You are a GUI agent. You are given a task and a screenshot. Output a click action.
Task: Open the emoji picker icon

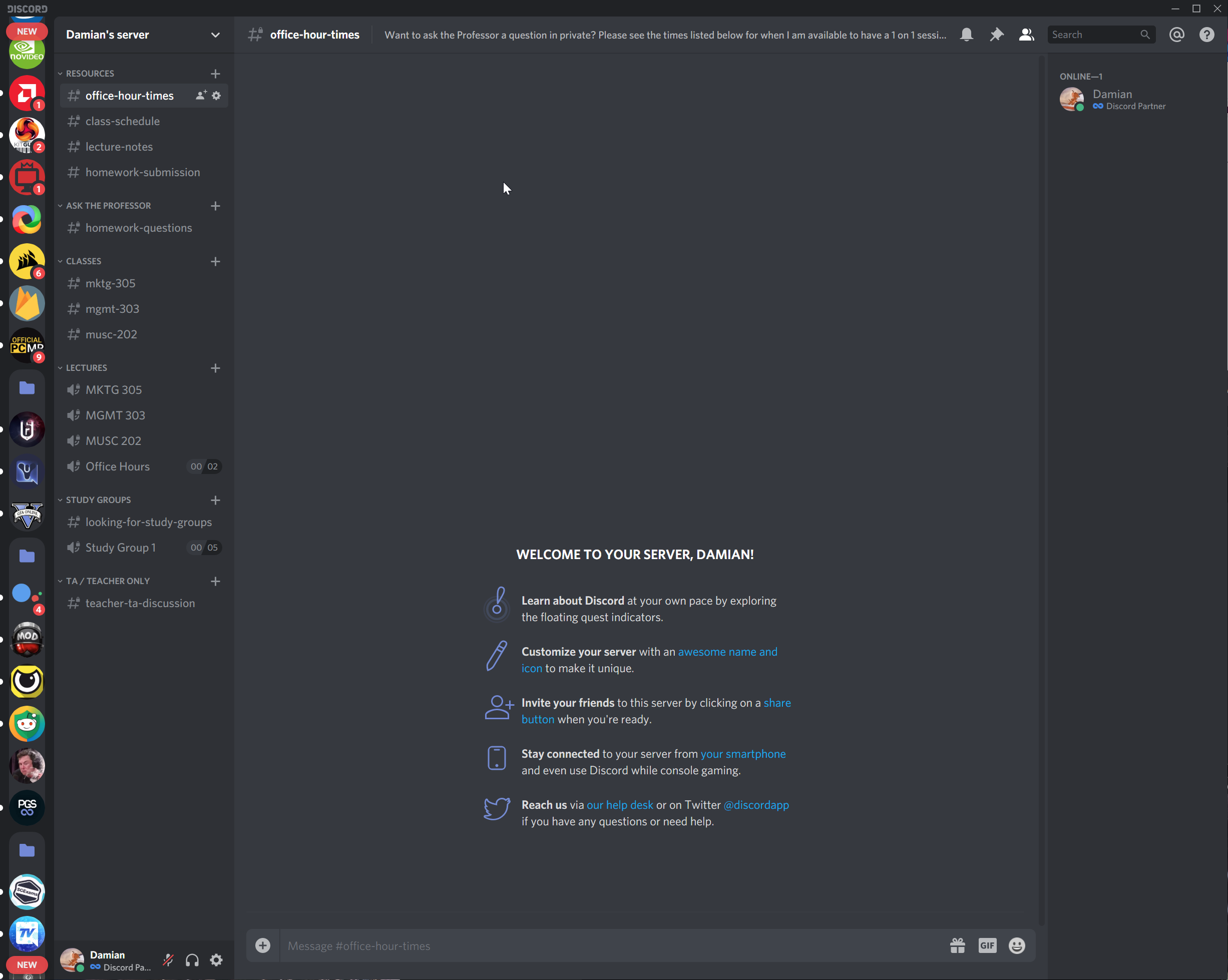coord(1017,946)
